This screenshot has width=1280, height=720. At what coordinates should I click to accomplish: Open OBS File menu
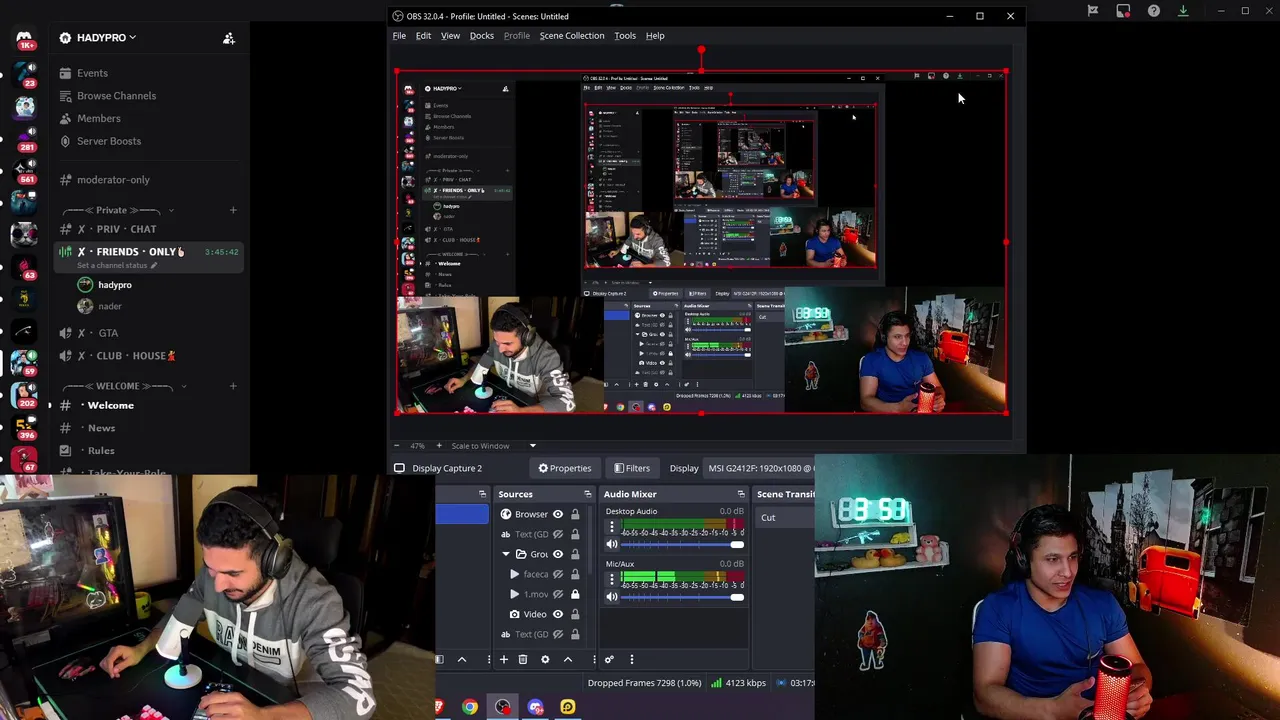399,36
